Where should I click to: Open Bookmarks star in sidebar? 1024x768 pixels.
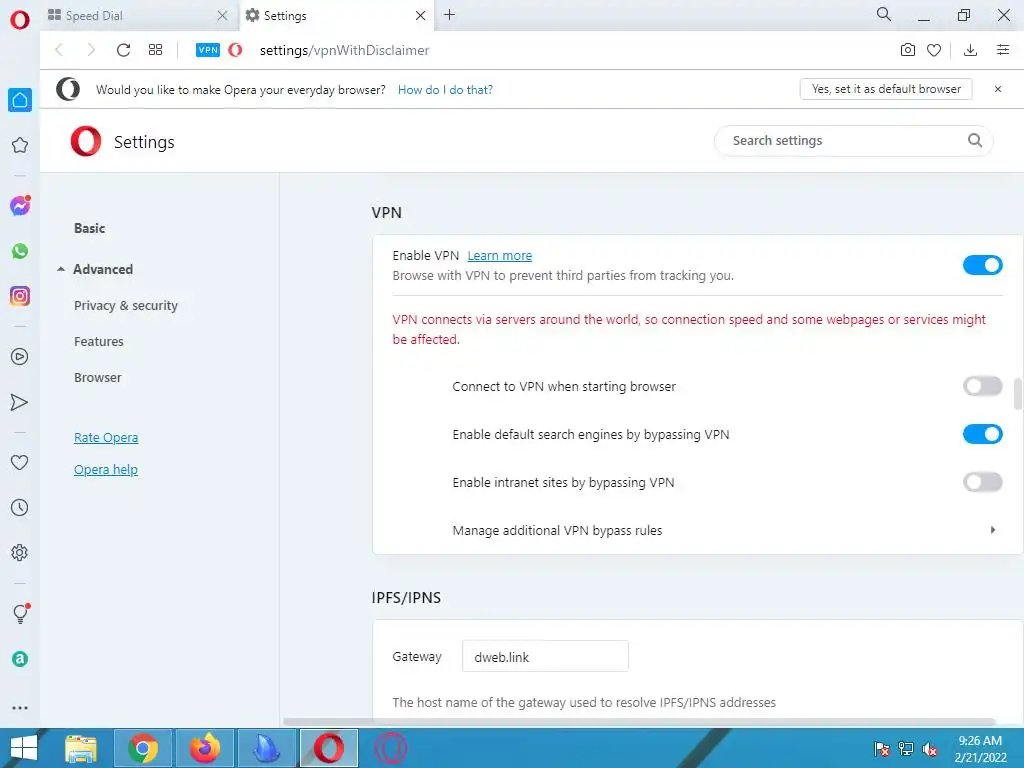pos(20,145)
